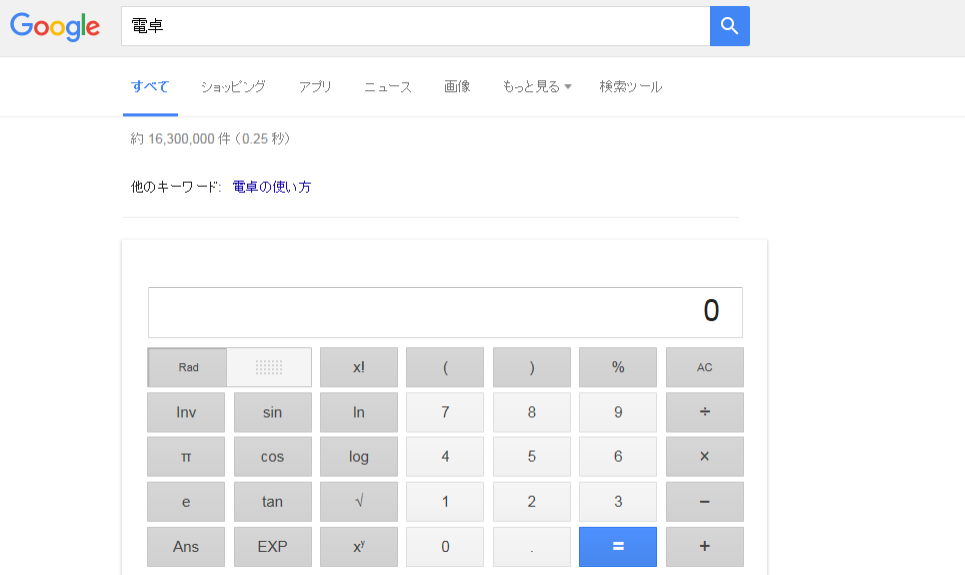Click digit 1 on the calculator
965x575 pixels.
click(445, 502)
